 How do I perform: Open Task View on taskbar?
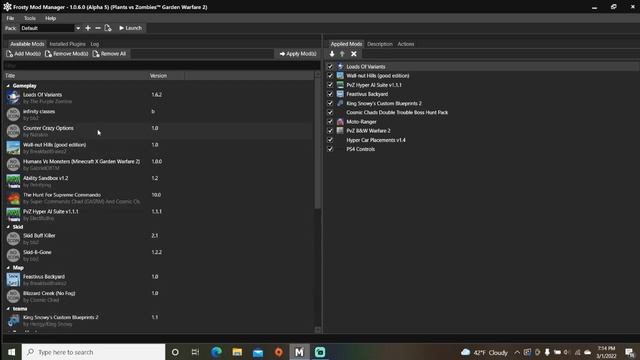(x=196, y=352)
